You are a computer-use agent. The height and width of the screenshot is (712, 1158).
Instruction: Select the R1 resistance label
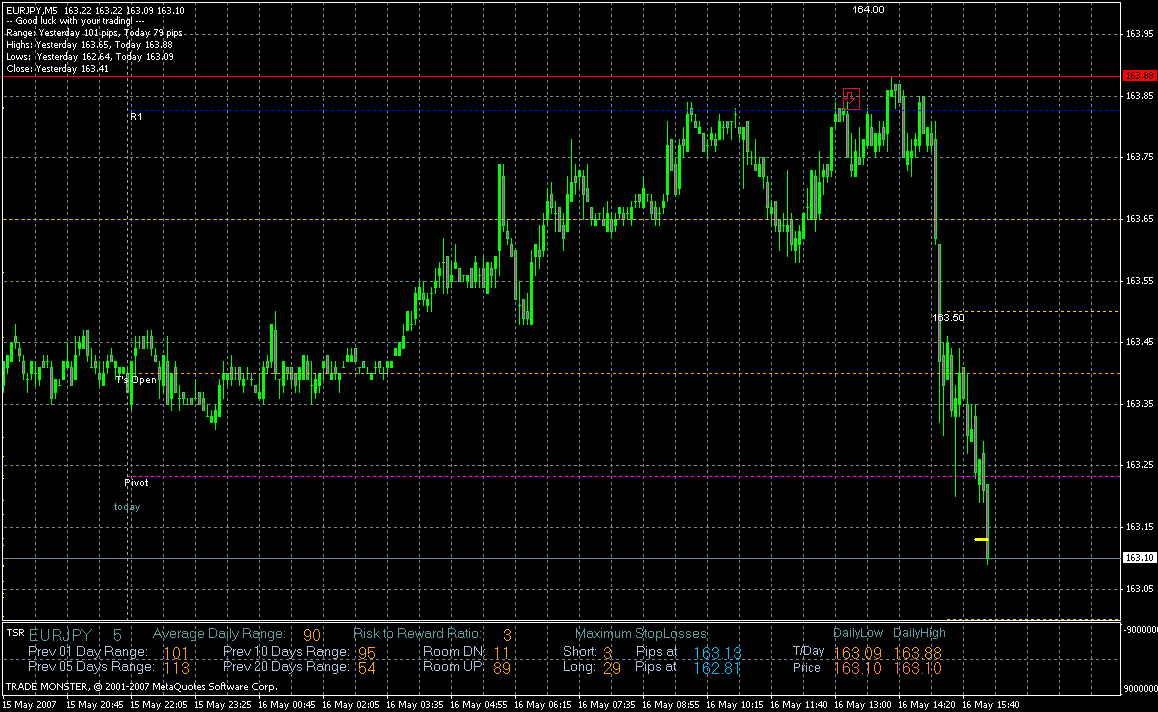[x=136, y=117]
